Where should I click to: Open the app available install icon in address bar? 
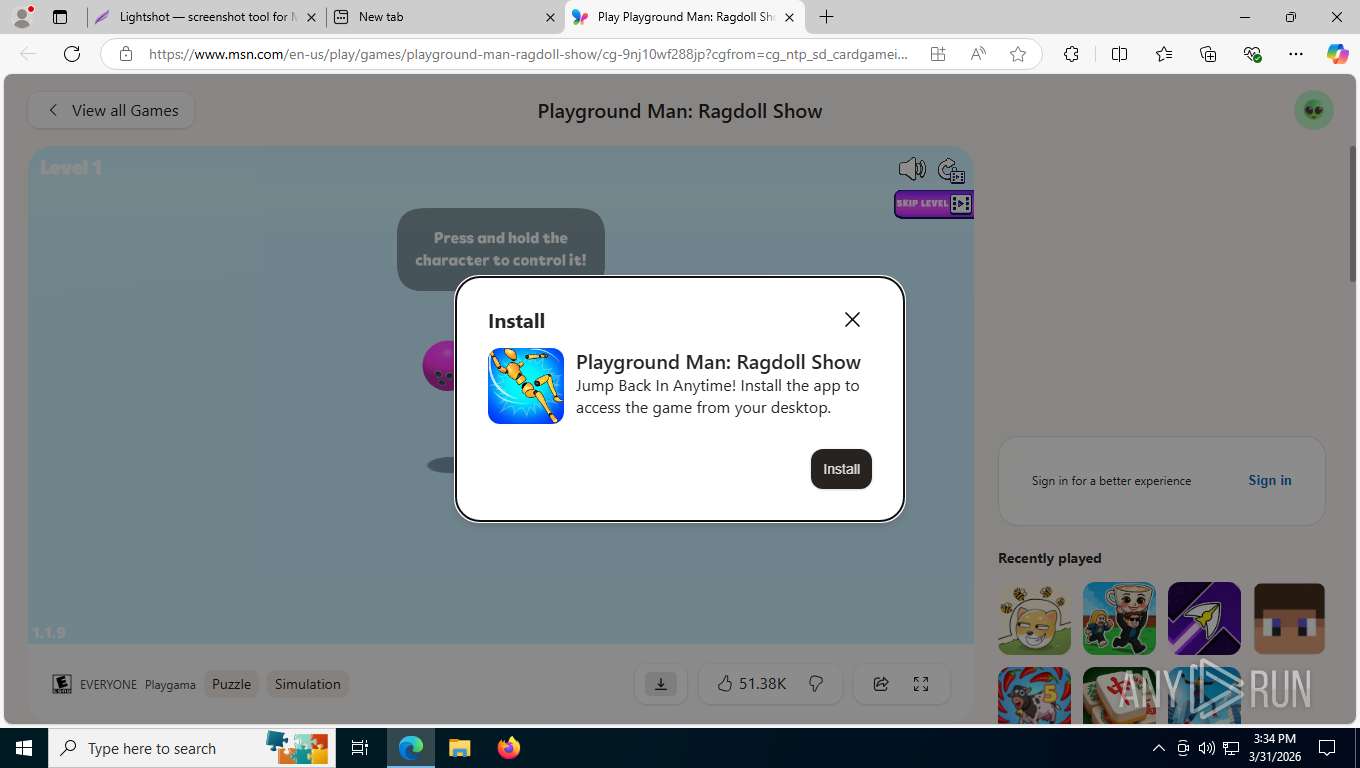938,54
